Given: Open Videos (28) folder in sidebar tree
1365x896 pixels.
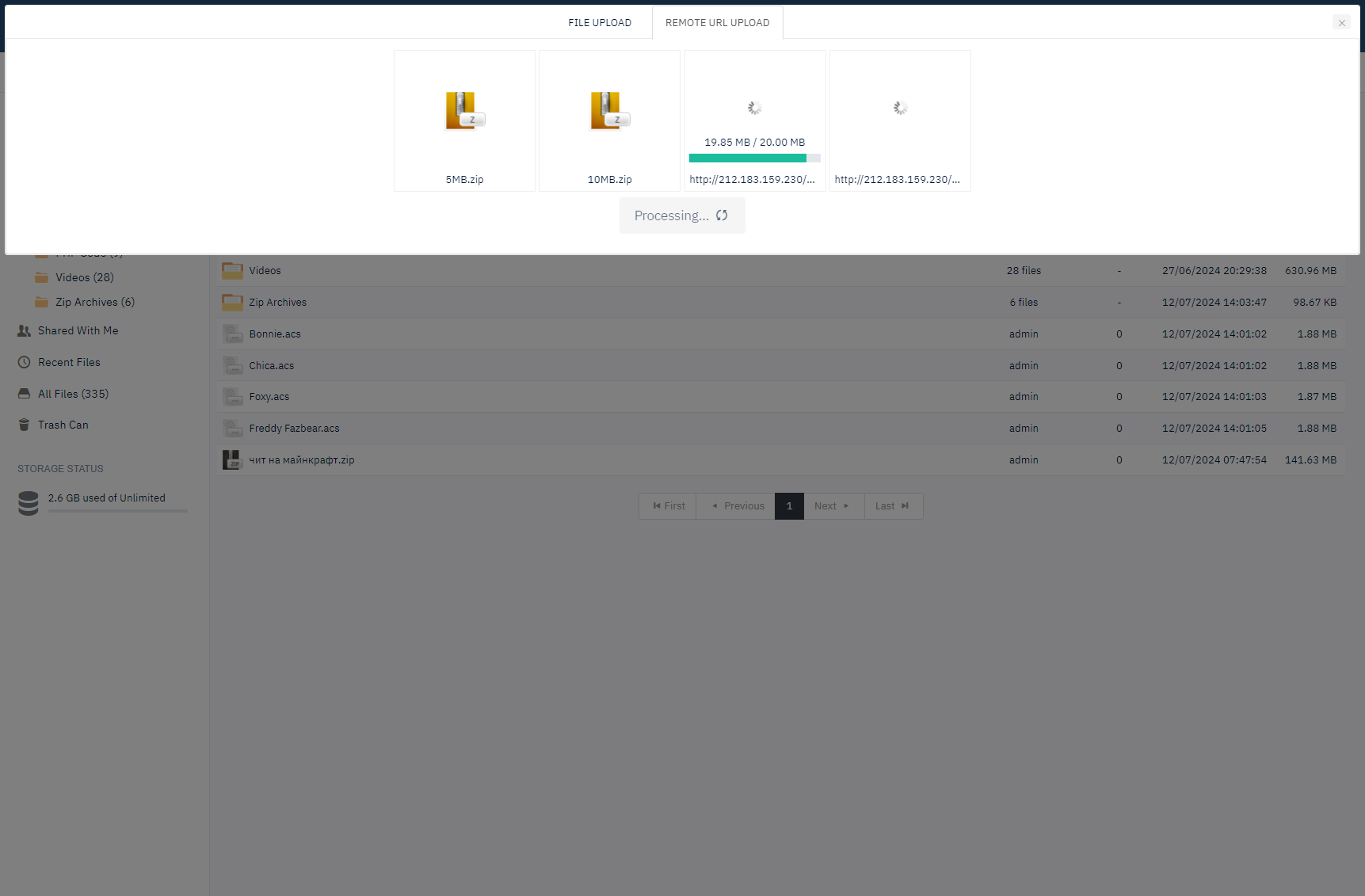Looking at the screenshot, I should [x=84, y=278].
